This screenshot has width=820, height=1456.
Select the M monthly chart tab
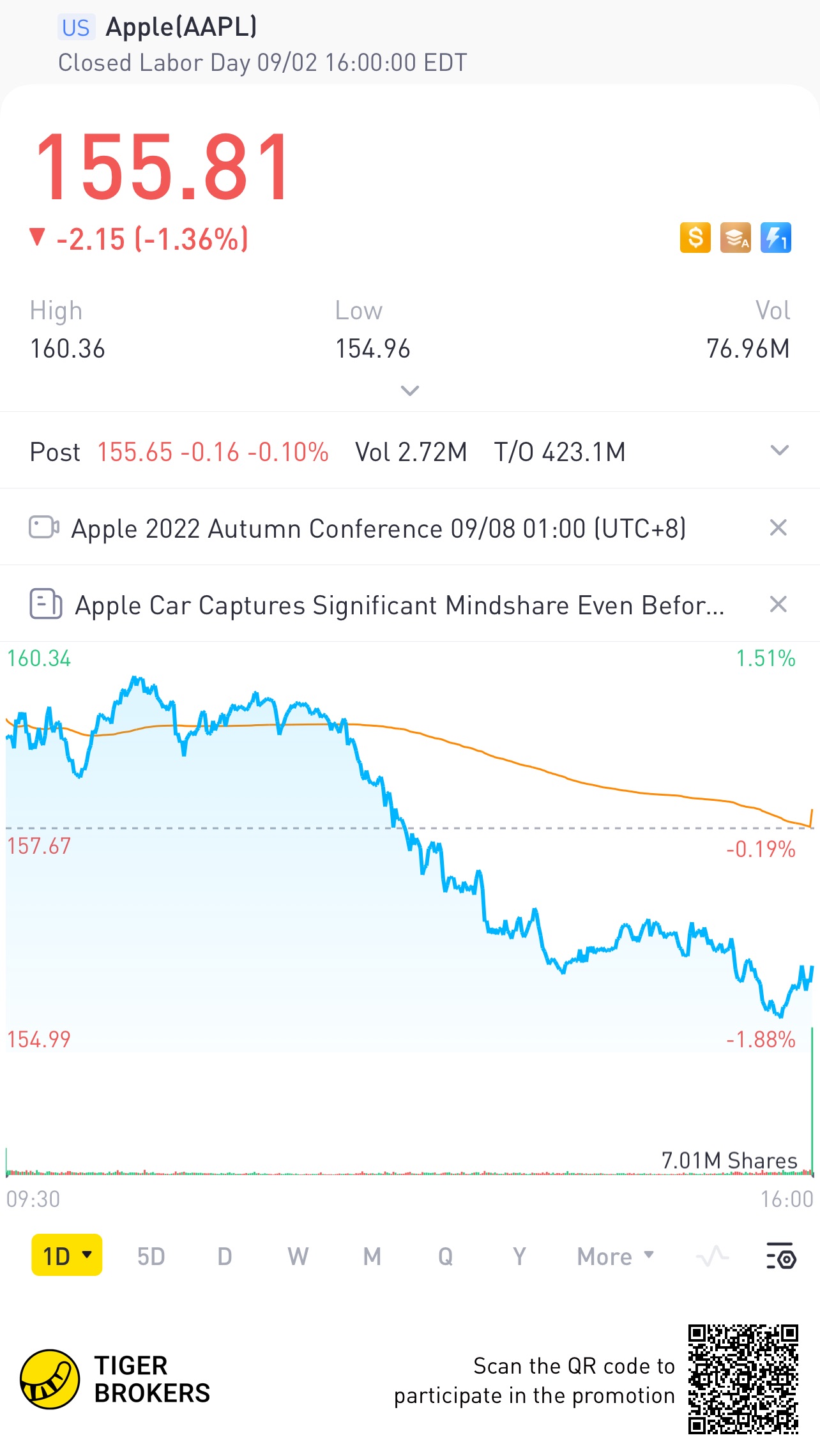pos(372,1256)
